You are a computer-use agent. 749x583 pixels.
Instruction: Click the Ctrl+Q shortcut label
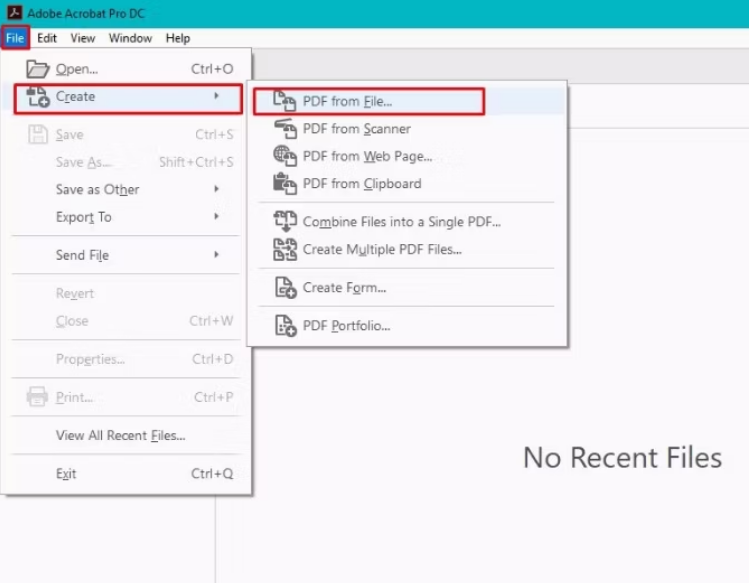[212, 474]
